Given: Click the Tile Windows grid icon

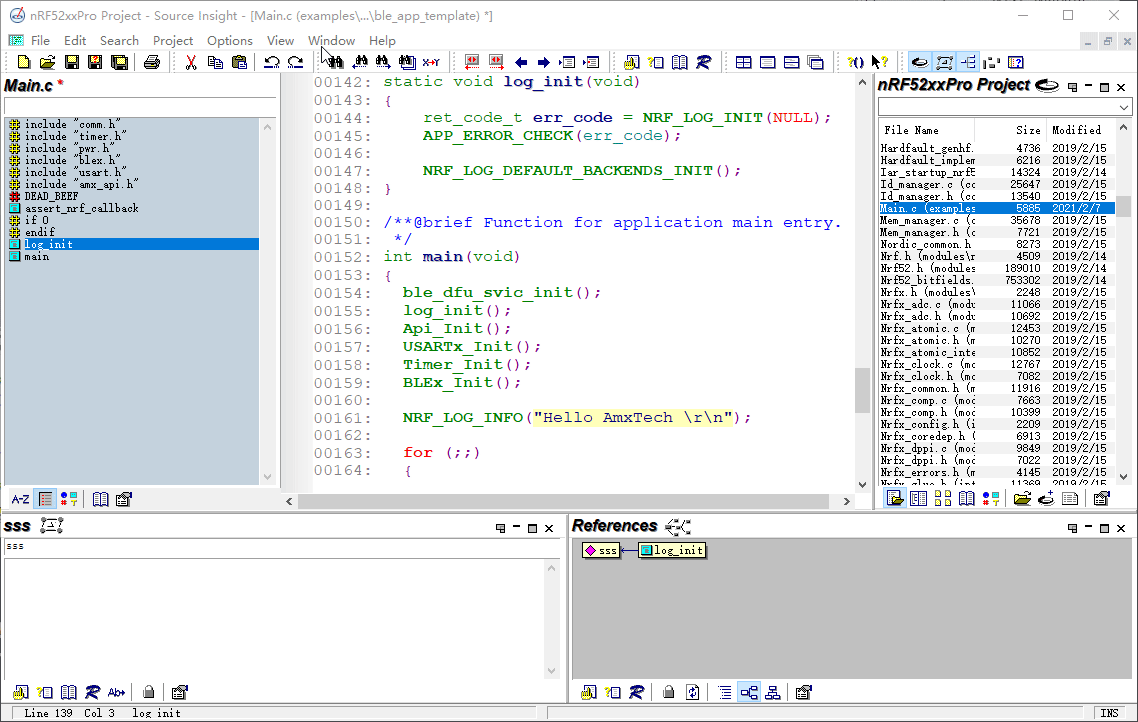Looking at the screenshot, I should tap(743, 62).
